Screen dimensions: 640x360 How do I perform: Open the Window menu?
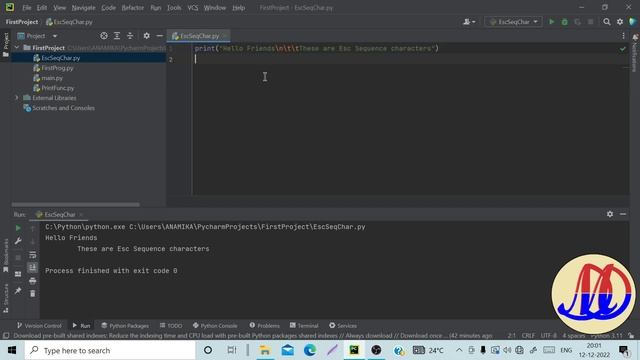(215, 7)
